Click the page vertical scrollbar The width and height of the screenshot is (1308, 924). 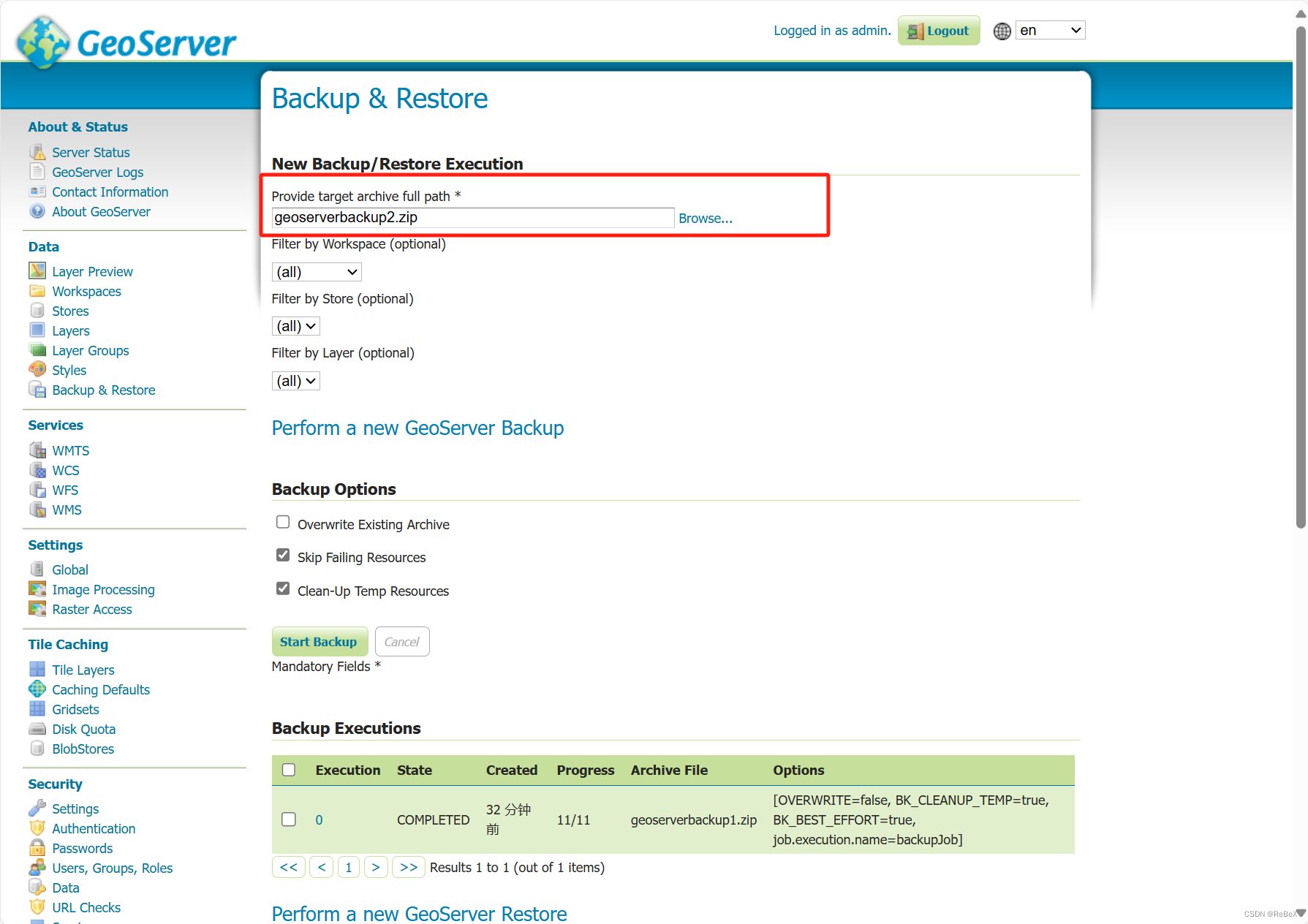coord(1301,278)
